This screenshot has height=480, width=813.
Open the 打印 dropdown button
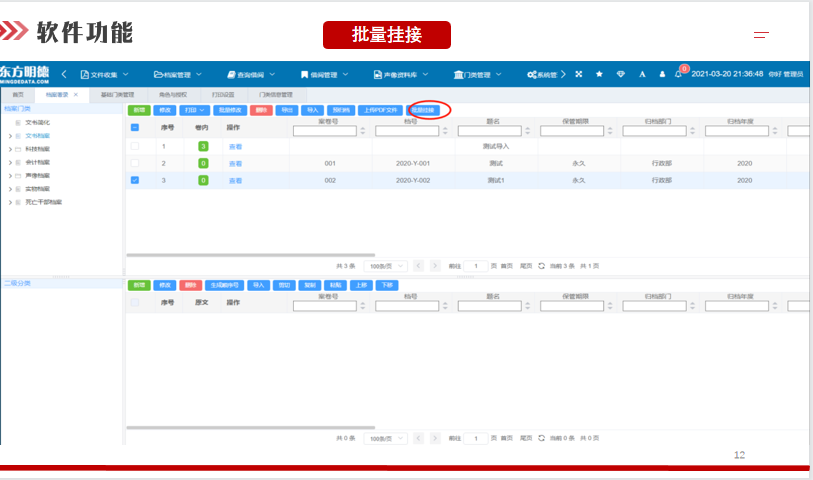coord(195,110)
